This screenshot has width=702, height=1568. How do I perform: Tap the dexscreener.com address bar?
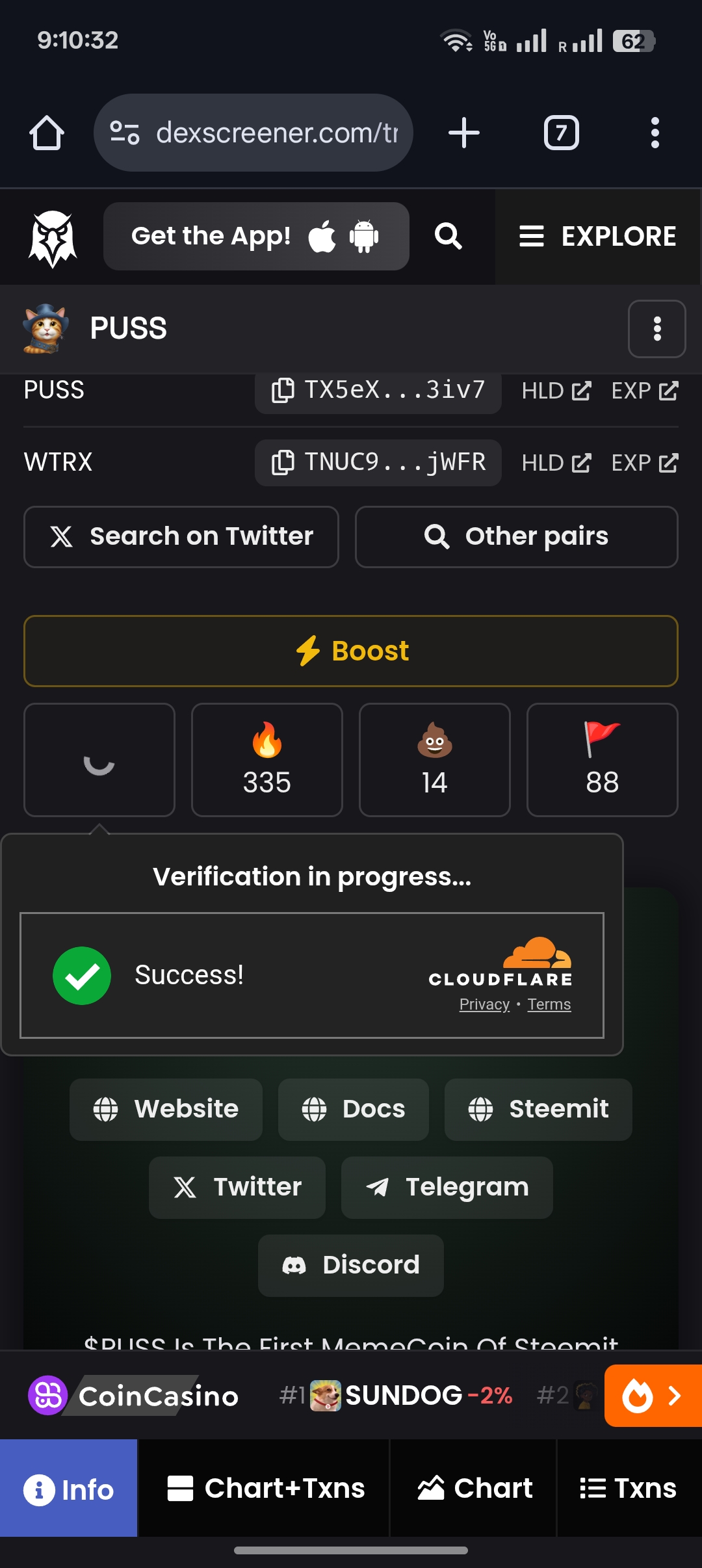tap(253, 133)
